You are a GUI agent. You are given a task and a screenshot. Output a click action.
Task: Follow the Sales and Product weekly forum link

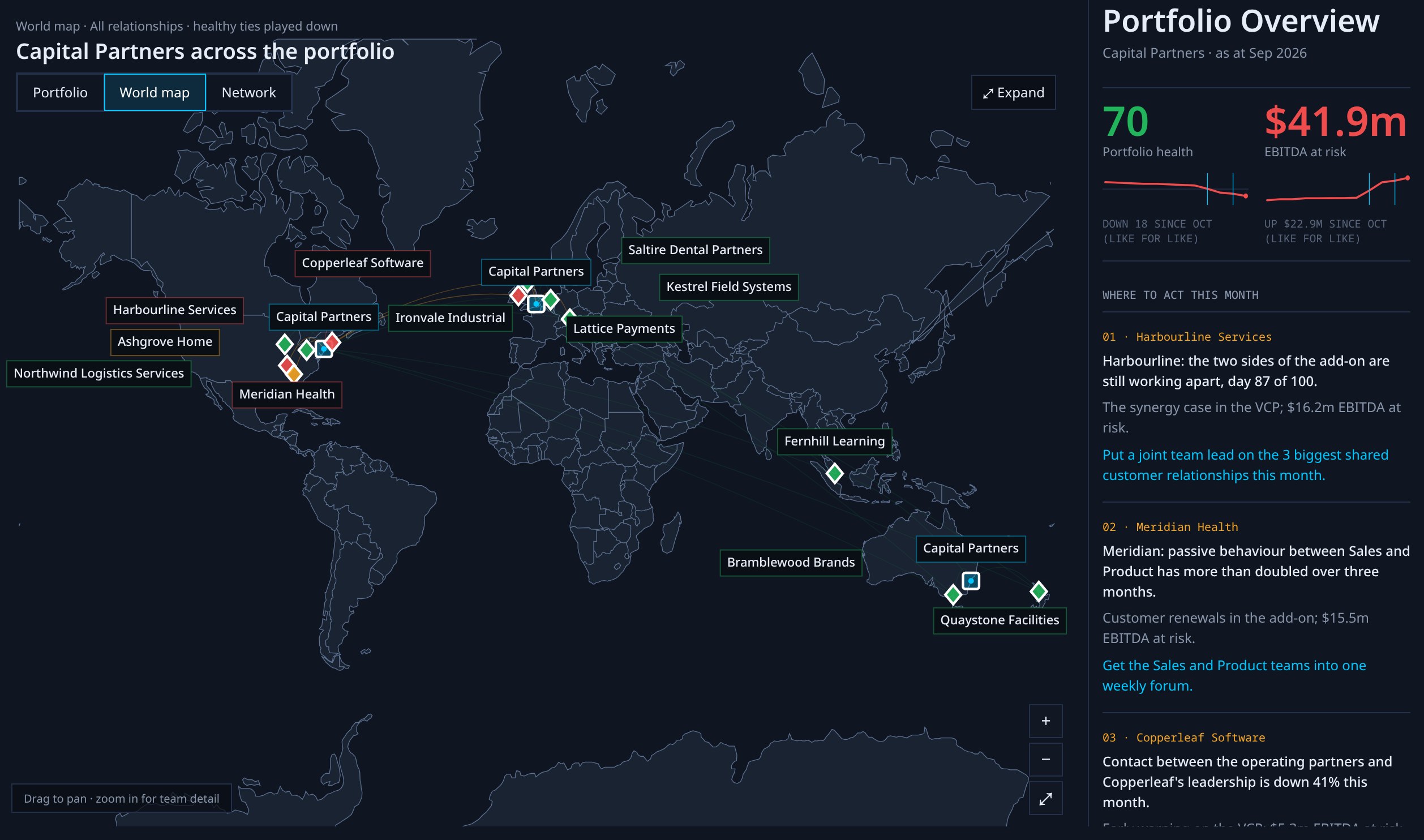[x=1234, y=675]
